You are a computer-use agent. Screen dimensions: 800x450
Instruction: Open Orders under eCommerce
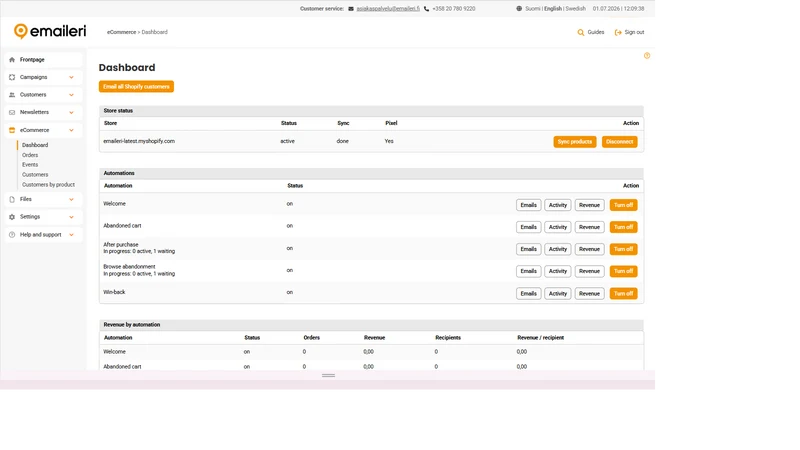(30, 155)
